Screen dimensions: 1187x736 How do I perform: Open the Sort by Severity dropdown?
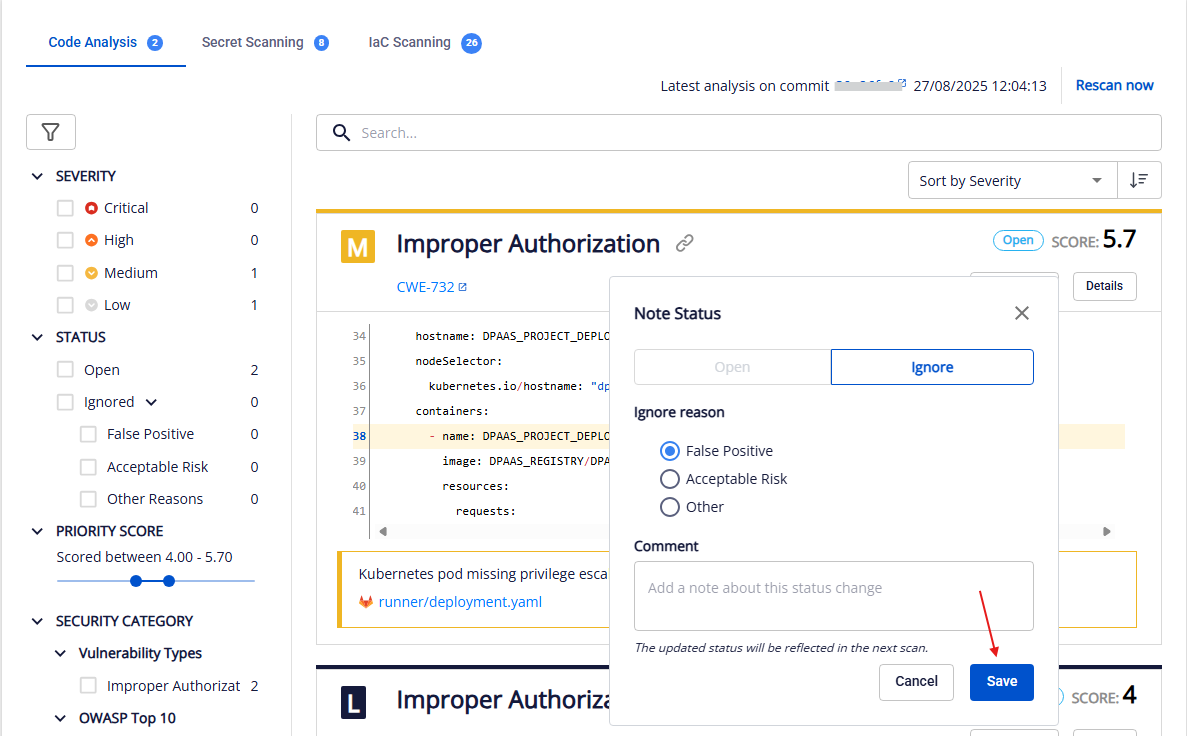coord(1011,181)
